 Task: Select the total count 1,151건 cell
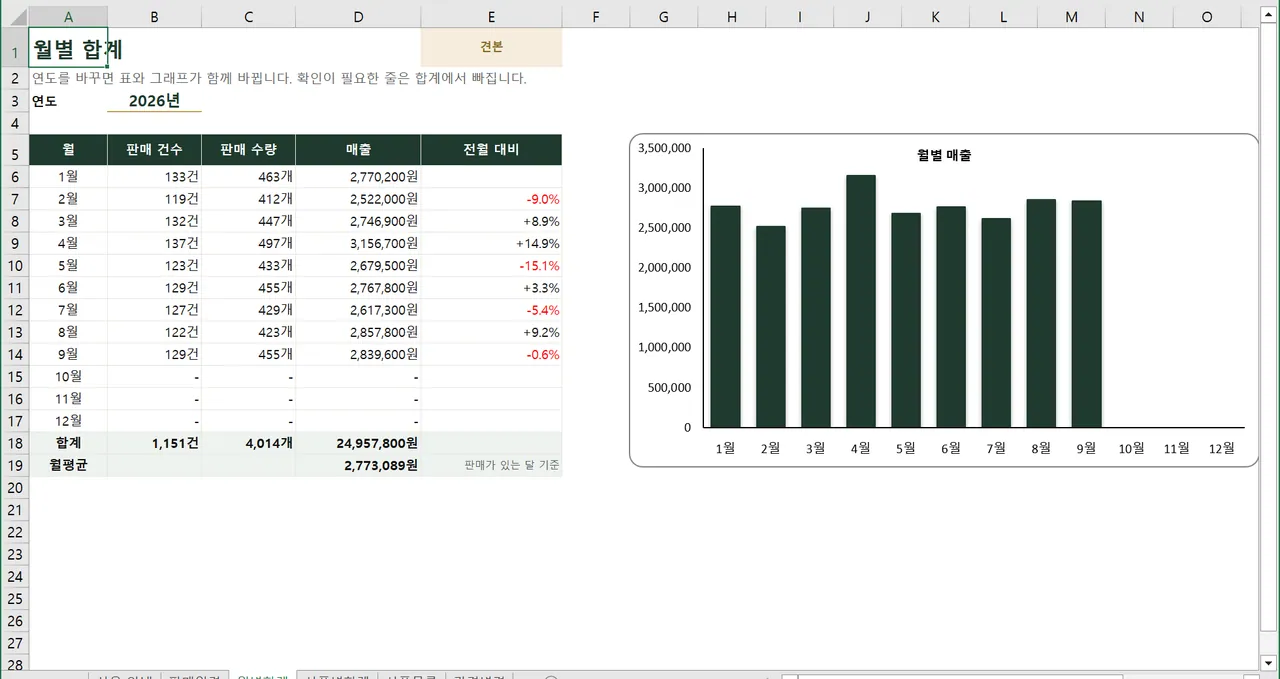154,443
